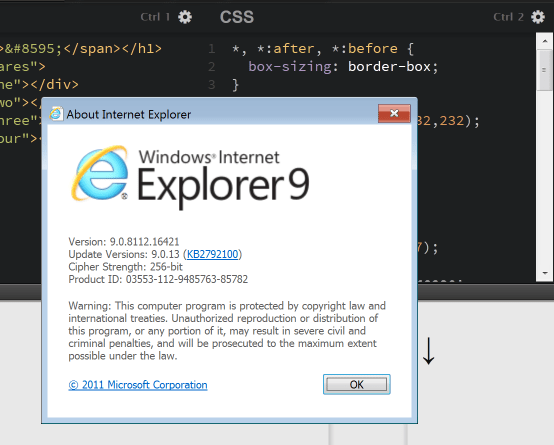Click line number 1 in CSS editor
Screen dimensions: 554x445
pyautogui.click(x=212, y=48)
